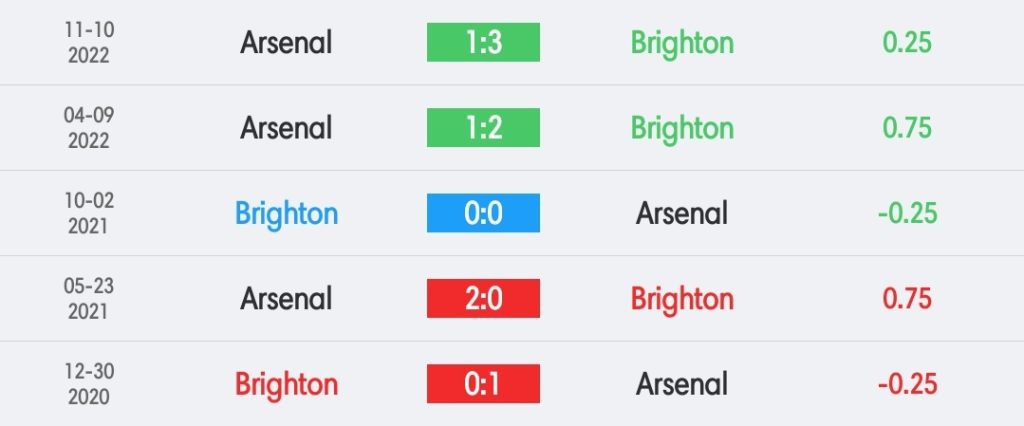Select Arsenal in the 04-09 2022 match
Image resolution: width=1024 pixels, height=426 pixels.
pyautogui.click(x=286, y=128)
